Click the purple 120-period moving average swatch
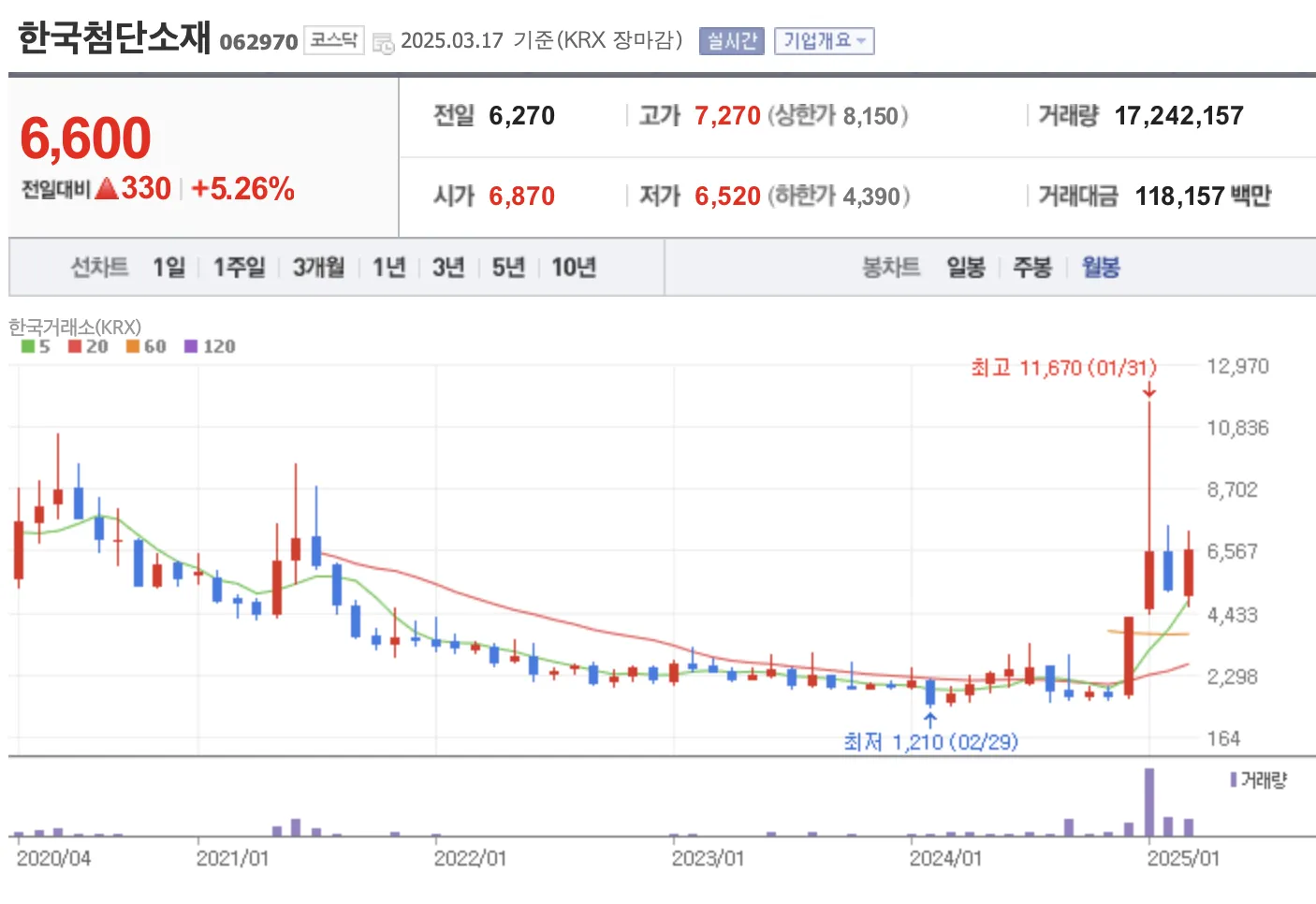This screenshot has height=904, width=1316. point(191,346)
